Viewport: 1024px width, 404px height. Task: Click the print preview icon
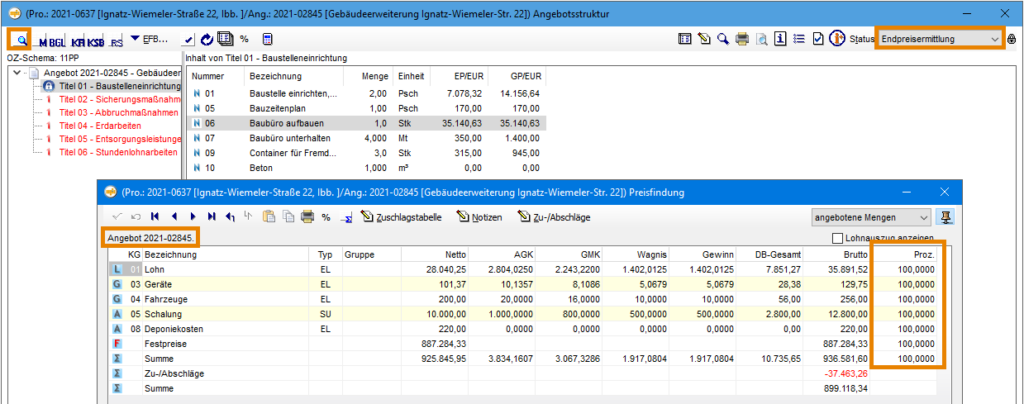coord(761,39)
